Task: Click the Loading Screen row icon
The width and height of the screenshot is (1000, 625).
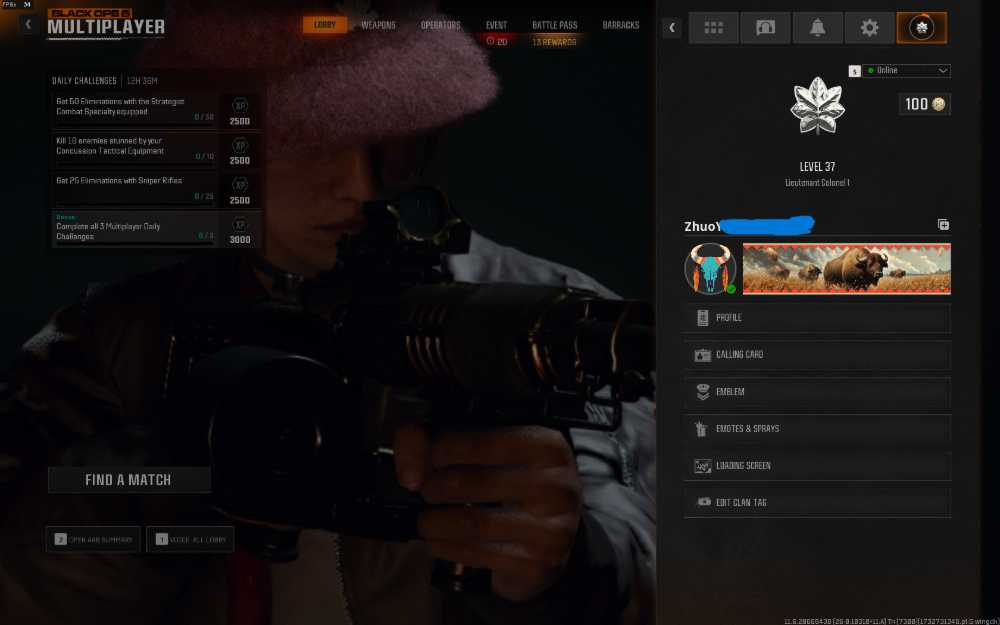Action: point(702,466)
